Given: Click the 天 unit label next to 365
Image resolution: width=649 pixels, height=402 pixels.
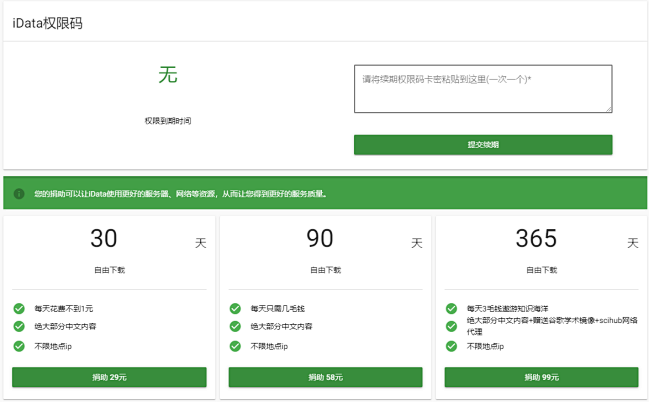Looking at the screenshot, I should (633, 243).
